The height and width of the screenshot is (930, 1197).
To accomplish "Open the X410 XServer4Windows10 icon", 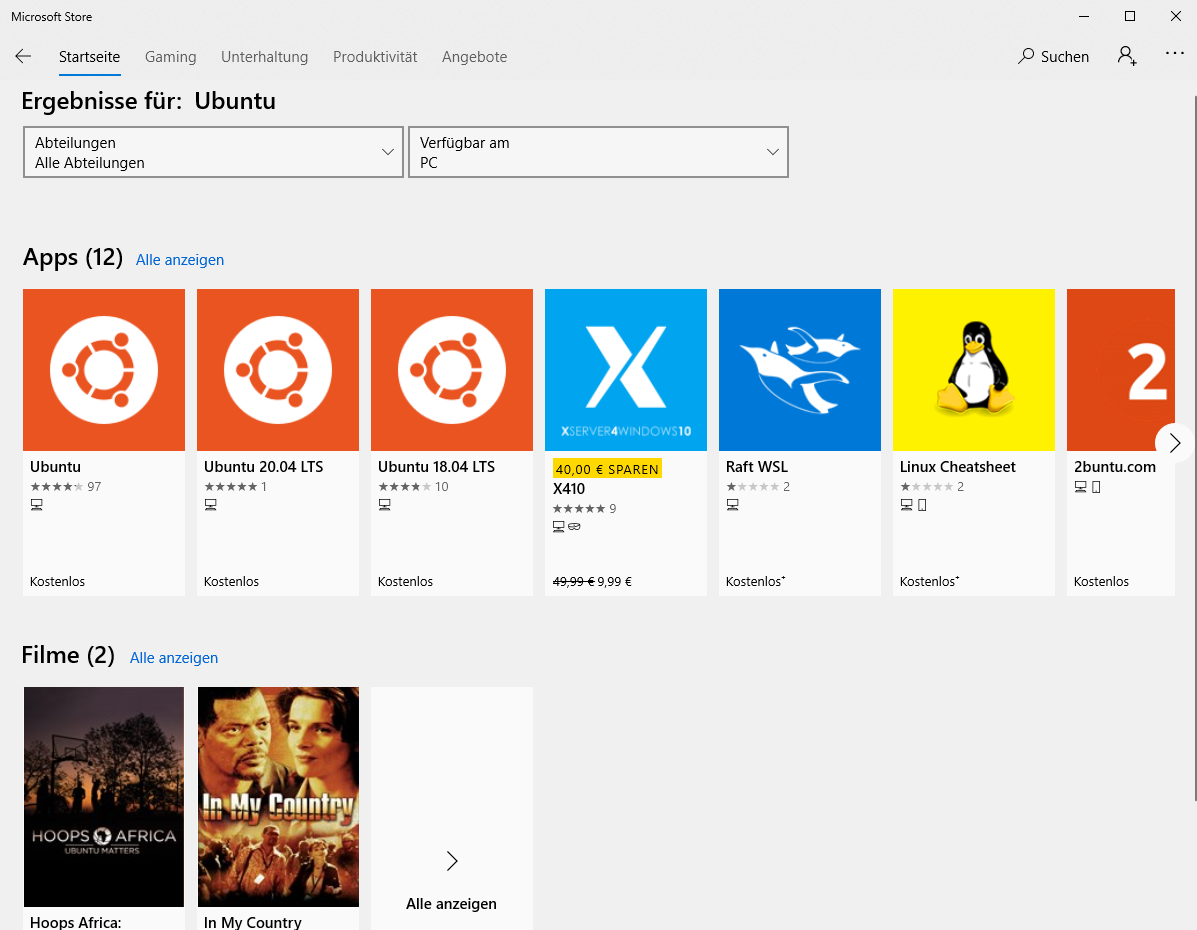I will pos(626,370).
